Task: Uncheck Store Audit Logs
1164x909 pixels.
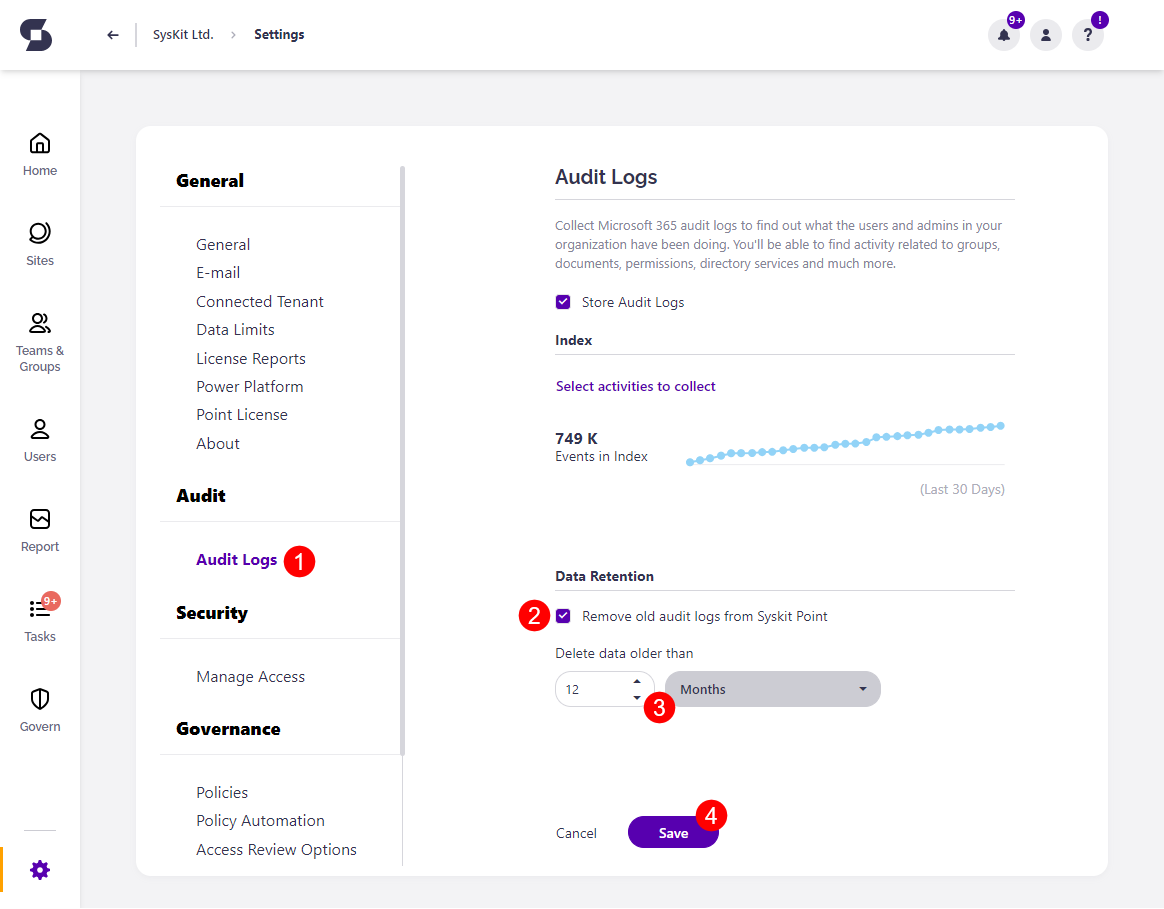Action: [x=563, y=301]
